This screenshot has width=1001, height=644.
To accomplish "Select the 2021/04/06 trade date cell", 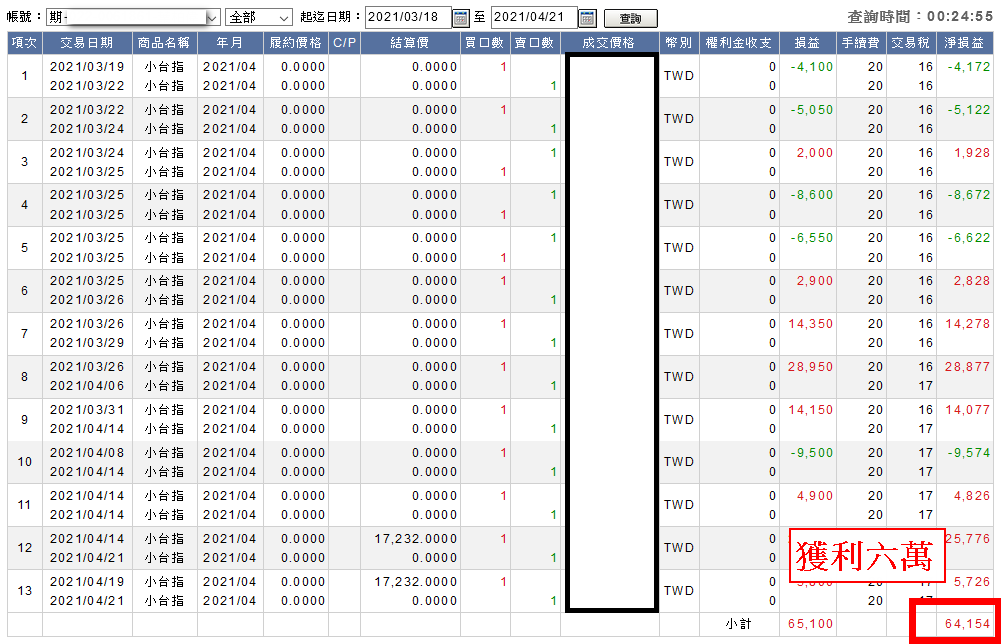I will 87,386.
